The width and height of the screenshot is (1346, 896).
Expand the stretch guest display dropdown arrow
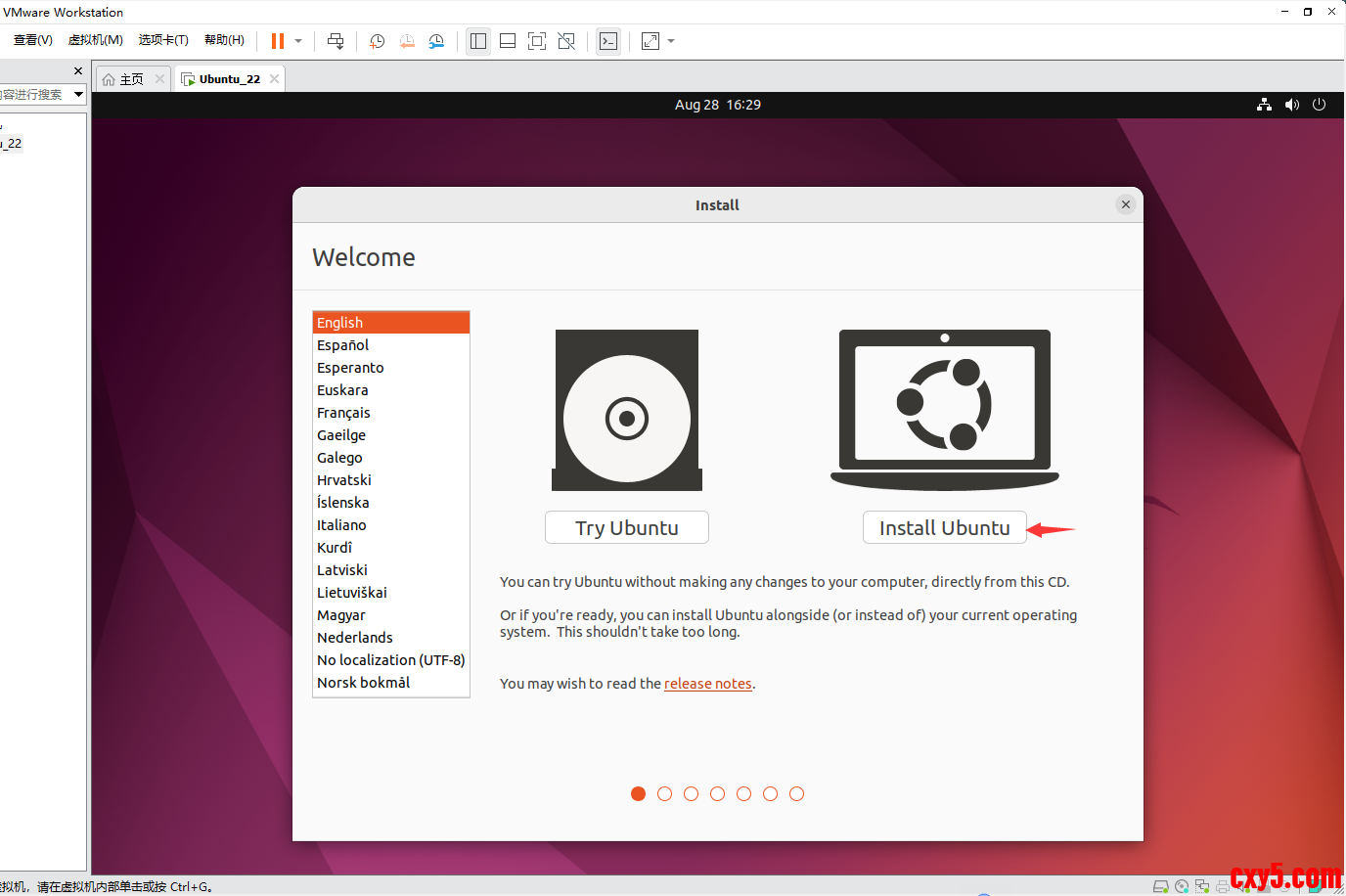tap(671, 41)
